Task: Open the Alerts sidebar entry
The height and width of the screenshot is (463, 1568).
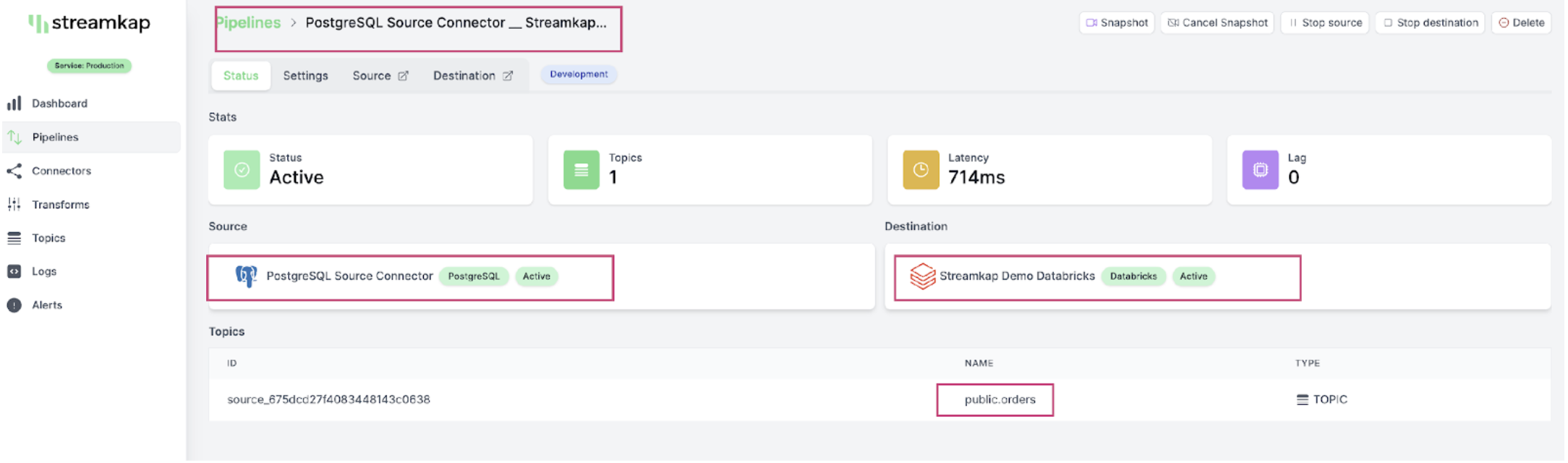Action: click(x=47, y=305)
